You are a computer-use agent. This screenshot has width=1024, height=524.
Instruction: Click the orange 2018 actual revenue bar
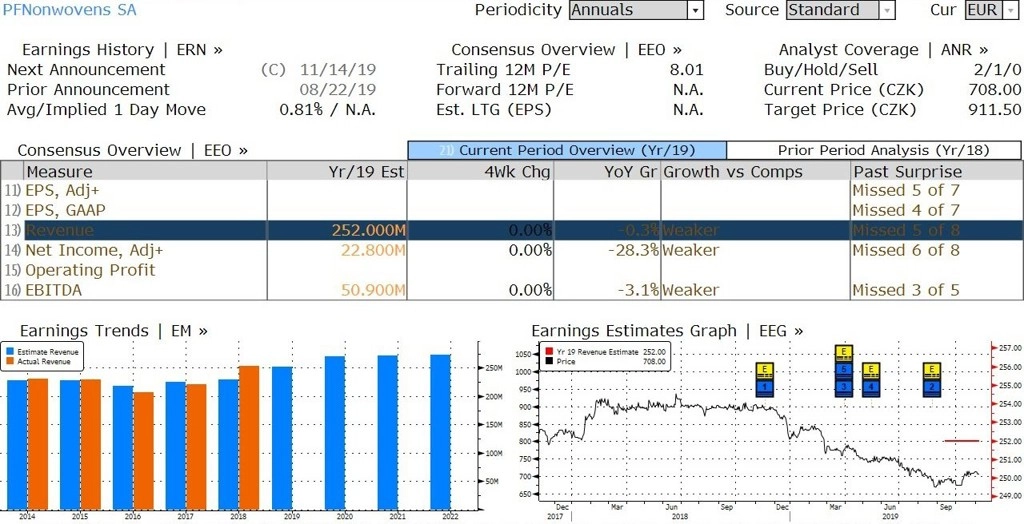(248, 438)
